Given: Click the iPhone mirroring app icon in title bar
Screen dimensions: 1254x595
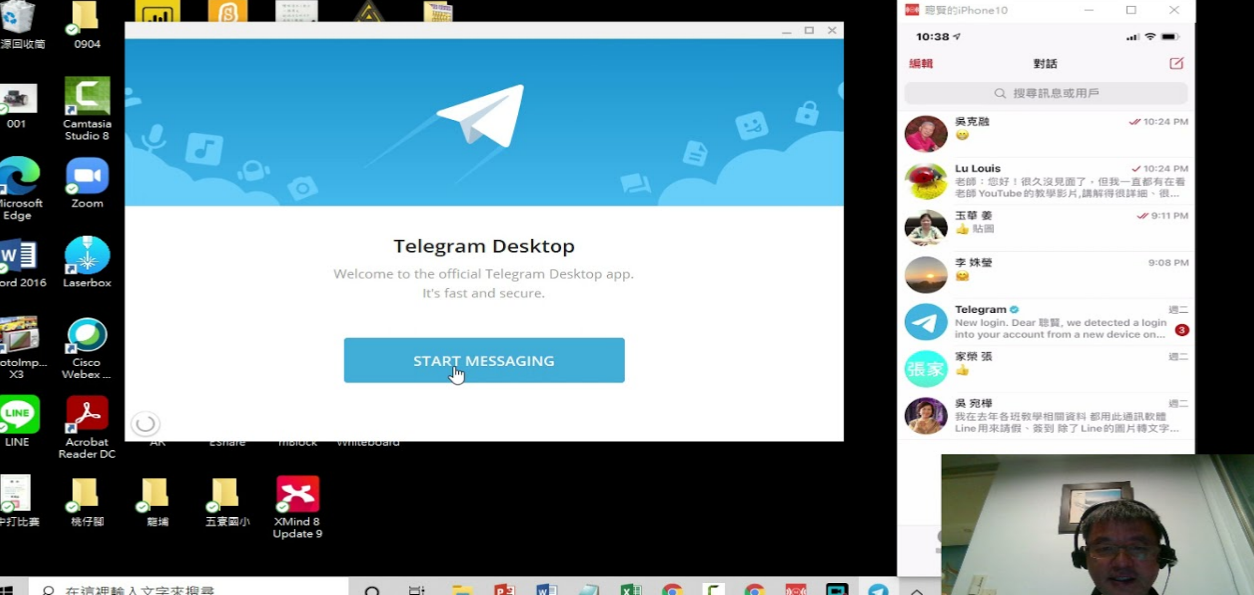Looking at the screenshot, I should [x=911, y=10].
